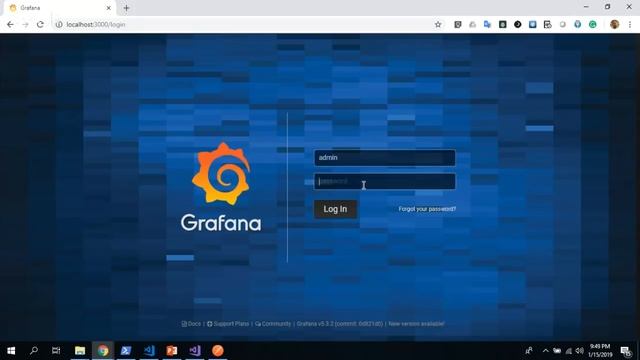640x360 pixels.
Task: Open the Docs footer link
Action: (191, 324)
